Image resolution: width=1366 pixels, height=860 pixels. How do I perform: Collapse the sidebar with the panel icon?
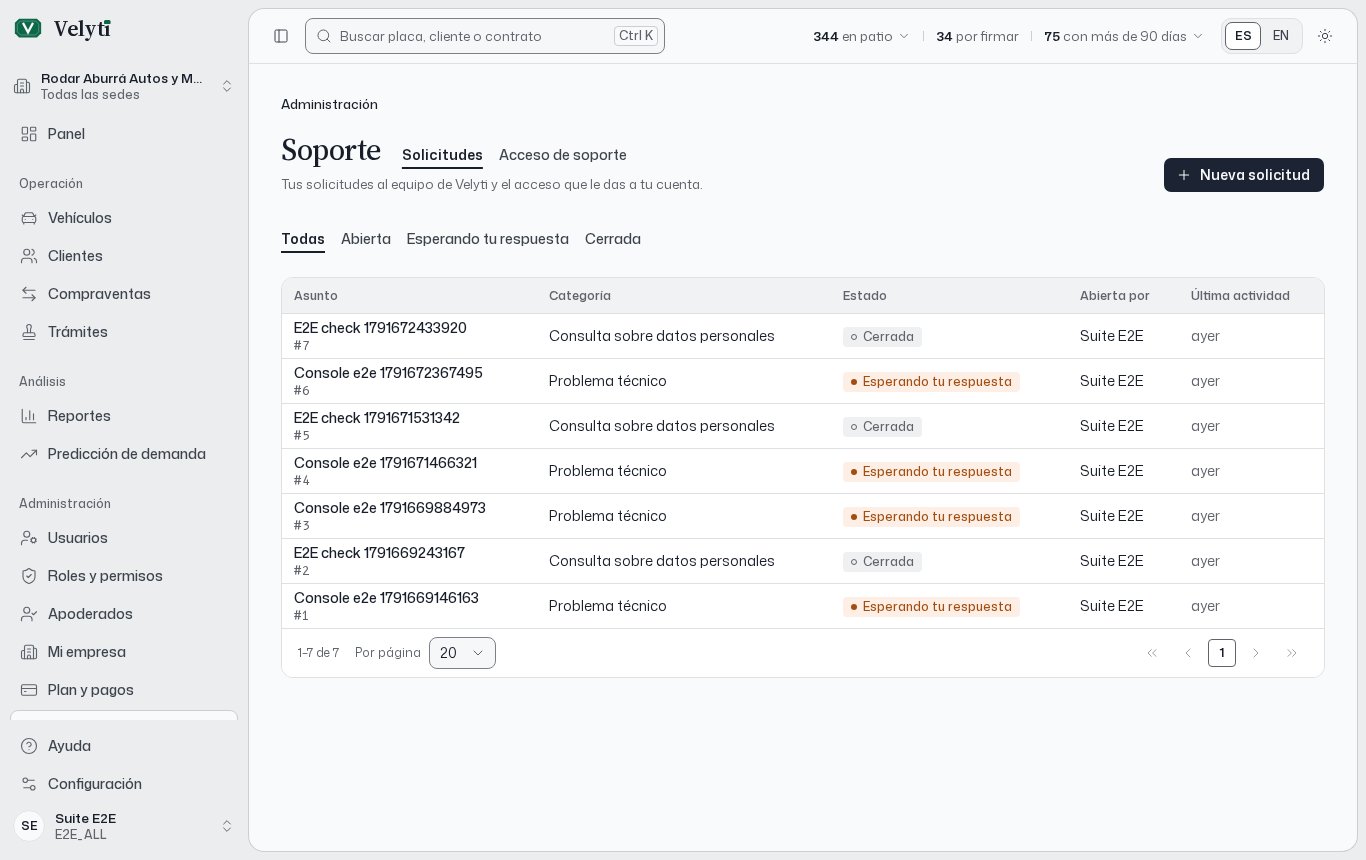coord(281,36)
